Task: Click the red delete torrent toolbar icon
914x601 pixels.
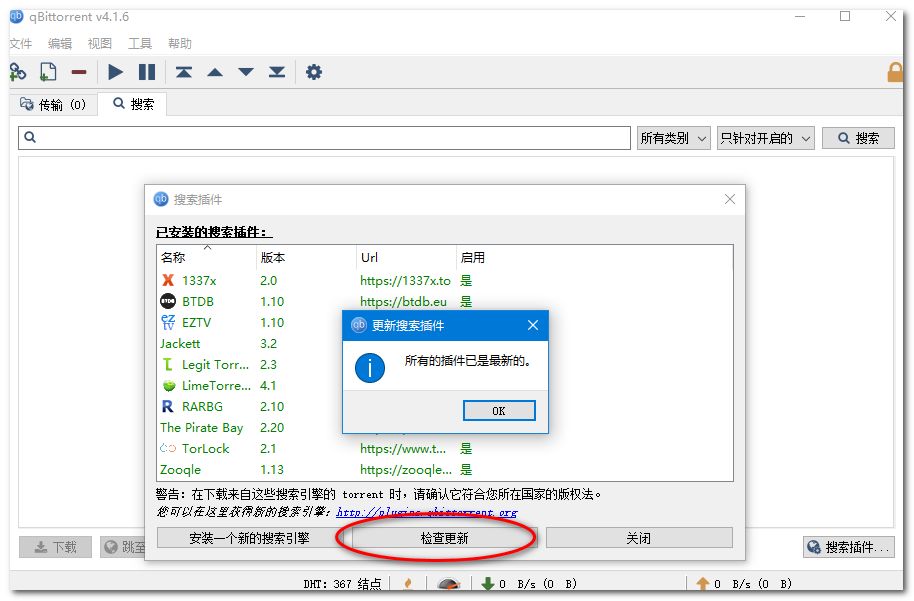Action: point(79,72)
